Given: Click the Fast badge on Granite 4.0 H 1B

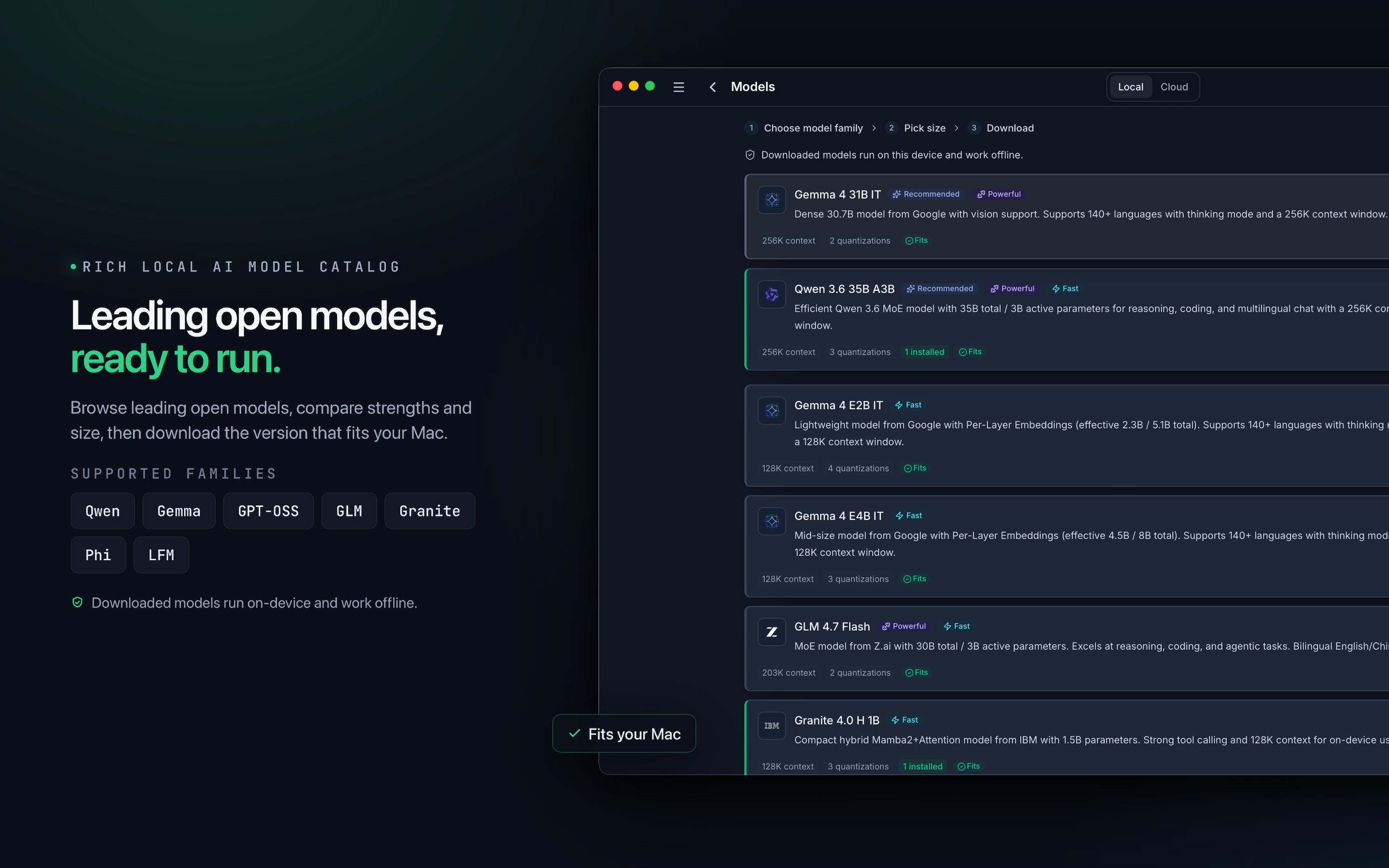Looking at the screenshot, I should point(905,720).
